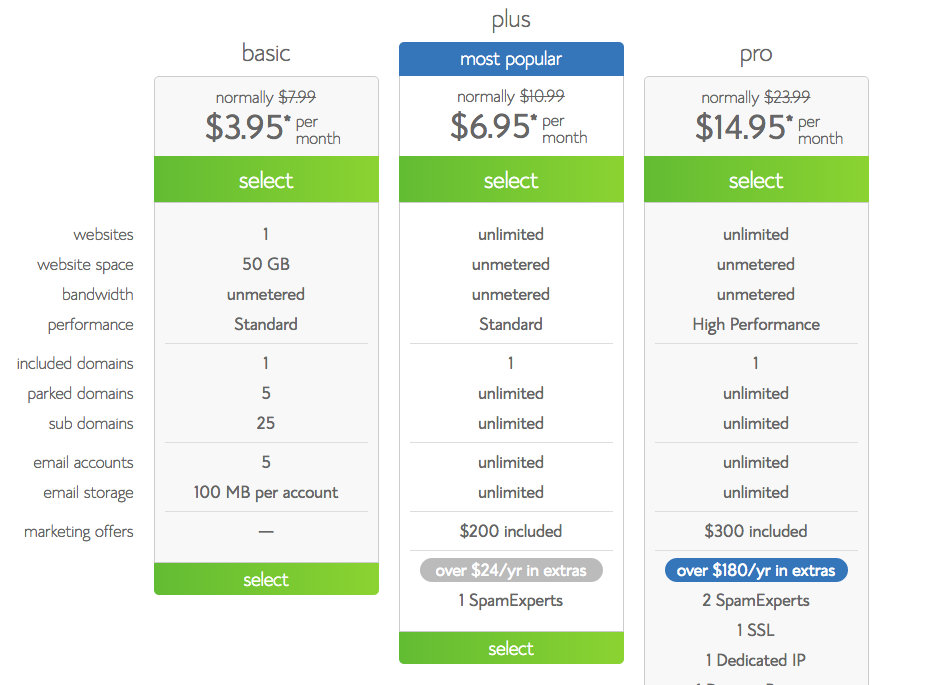Select the basic plan heading
932x685 pixels.
click(266, 52)
